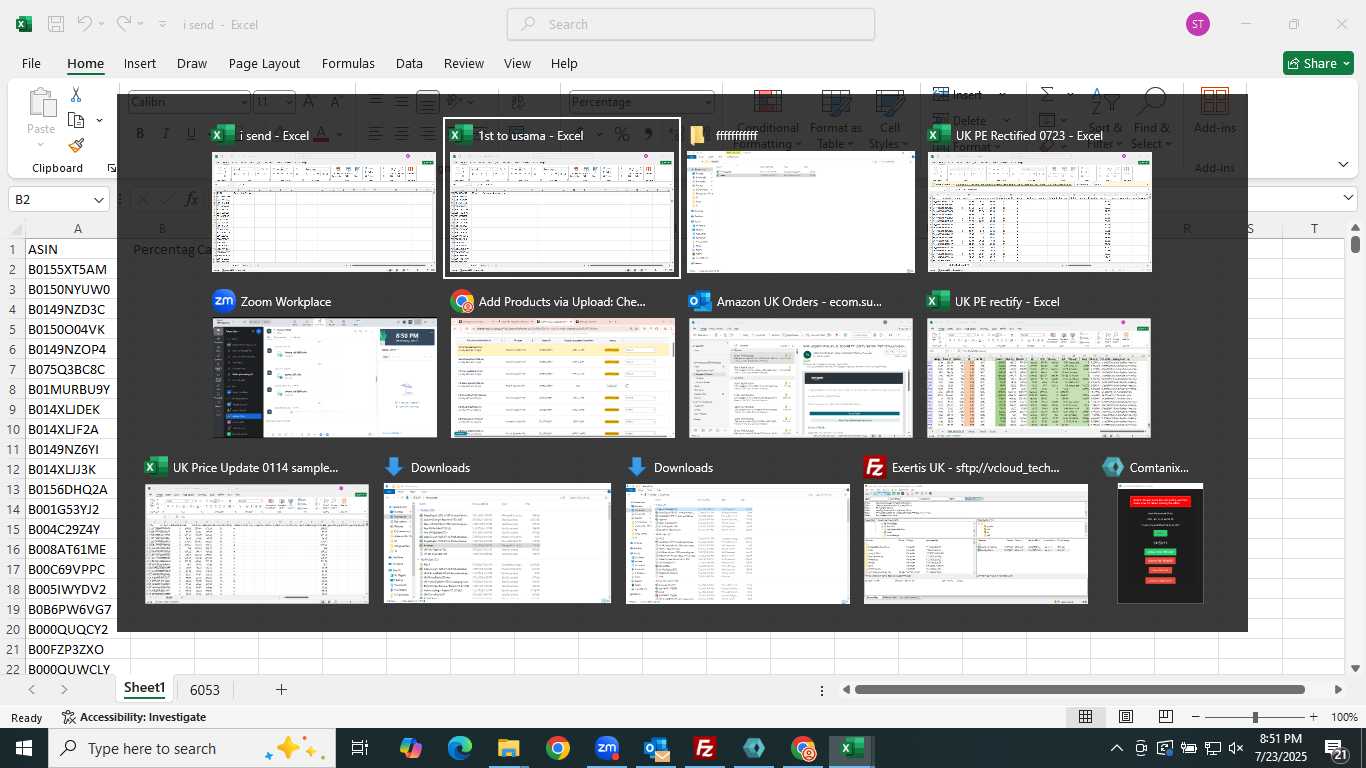
Task: Click the horizontal scrollbar of the sheet
Action: (x=1080, y=689)
